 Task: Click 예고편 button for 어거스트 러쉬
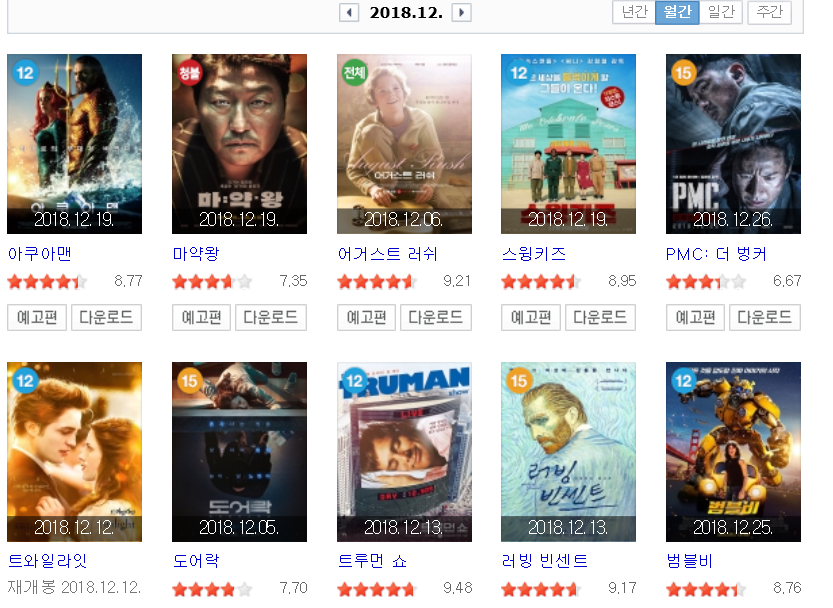(x=366, y=317)
